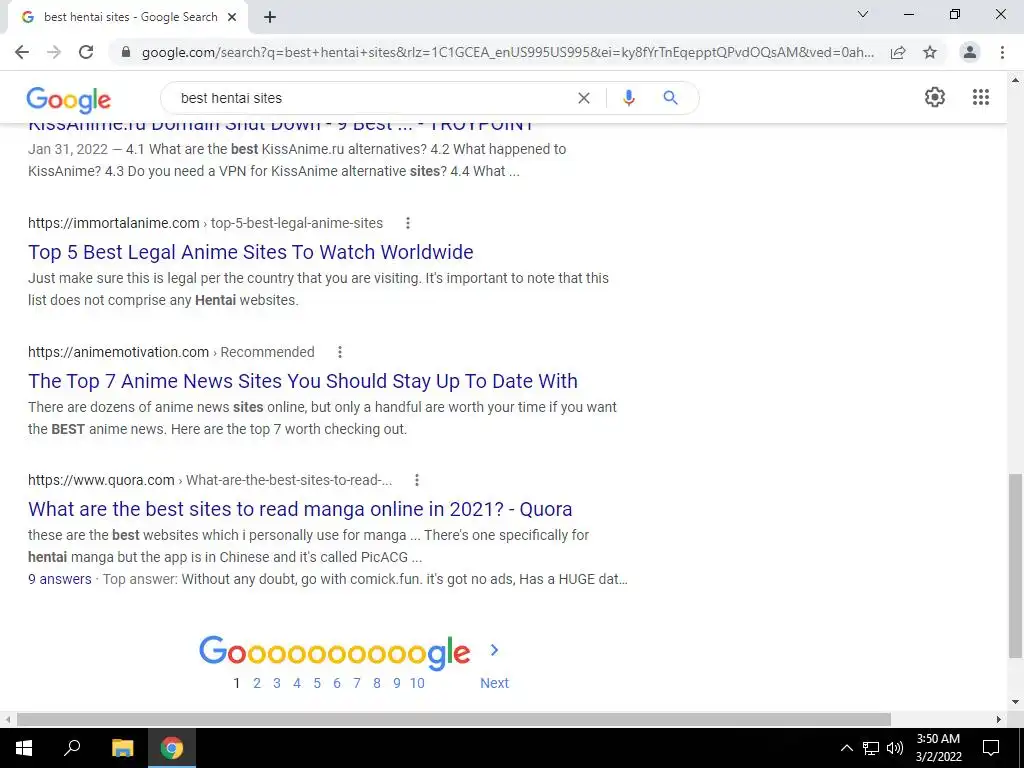This screenshot has width=1024, height=768.
Task: Go to results page 5
Action: point(317,683)
